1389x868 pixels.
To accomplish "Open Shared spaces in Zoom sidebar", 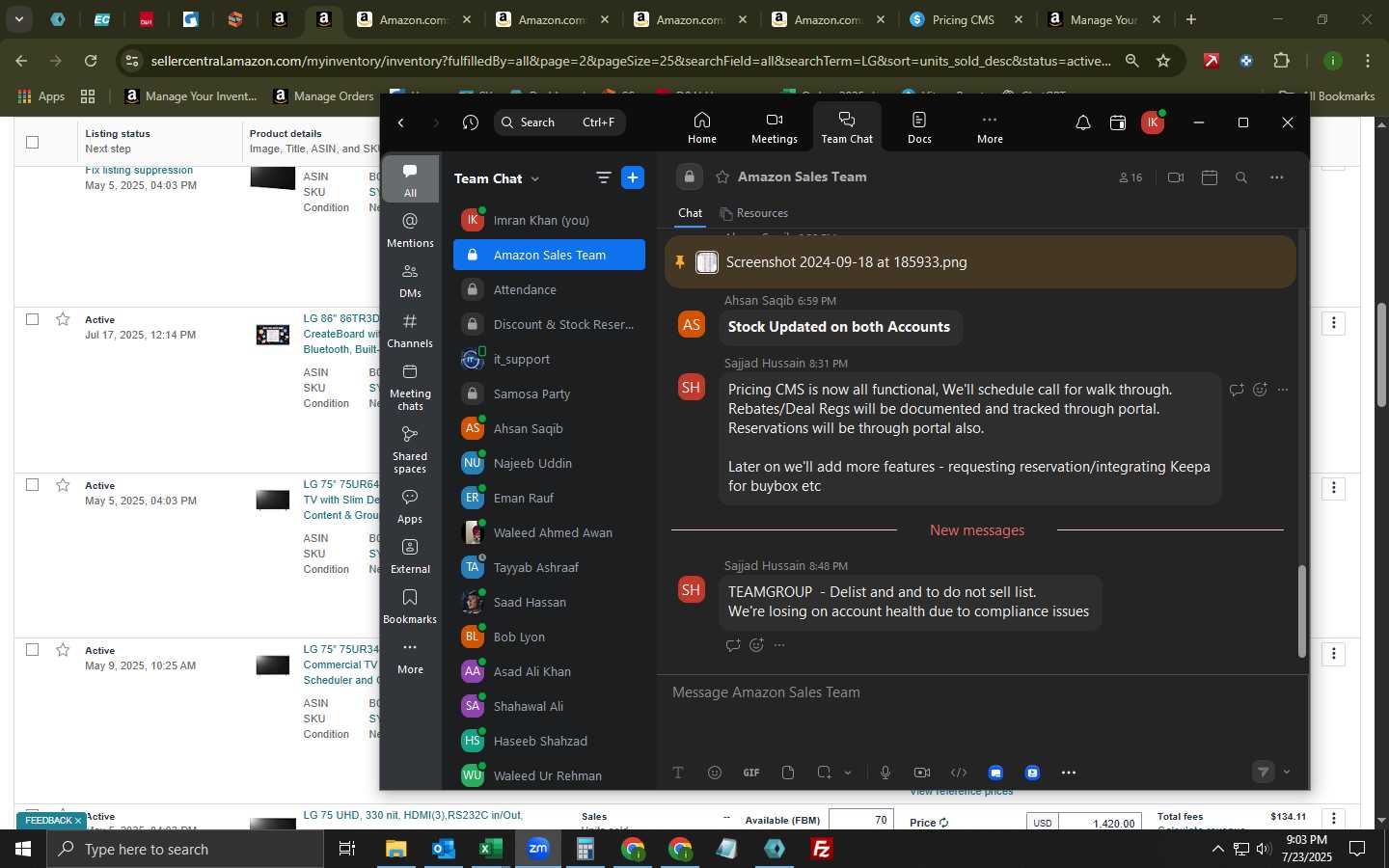I will pyautogui.click(x=410, y=449).
